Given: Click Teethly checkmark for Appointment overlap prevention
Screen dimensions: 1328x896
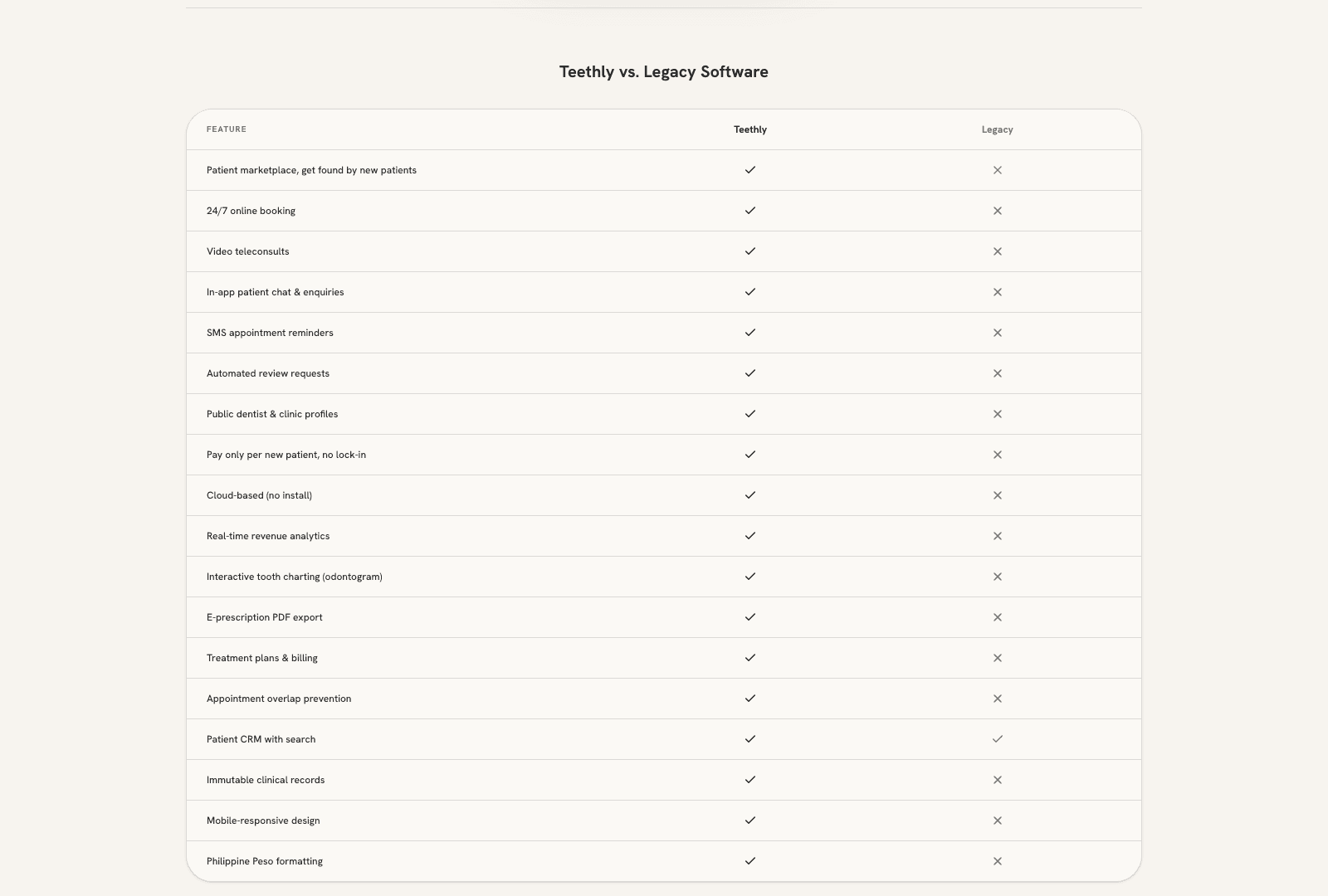Looking at the screenshot, I should point(750,699).
